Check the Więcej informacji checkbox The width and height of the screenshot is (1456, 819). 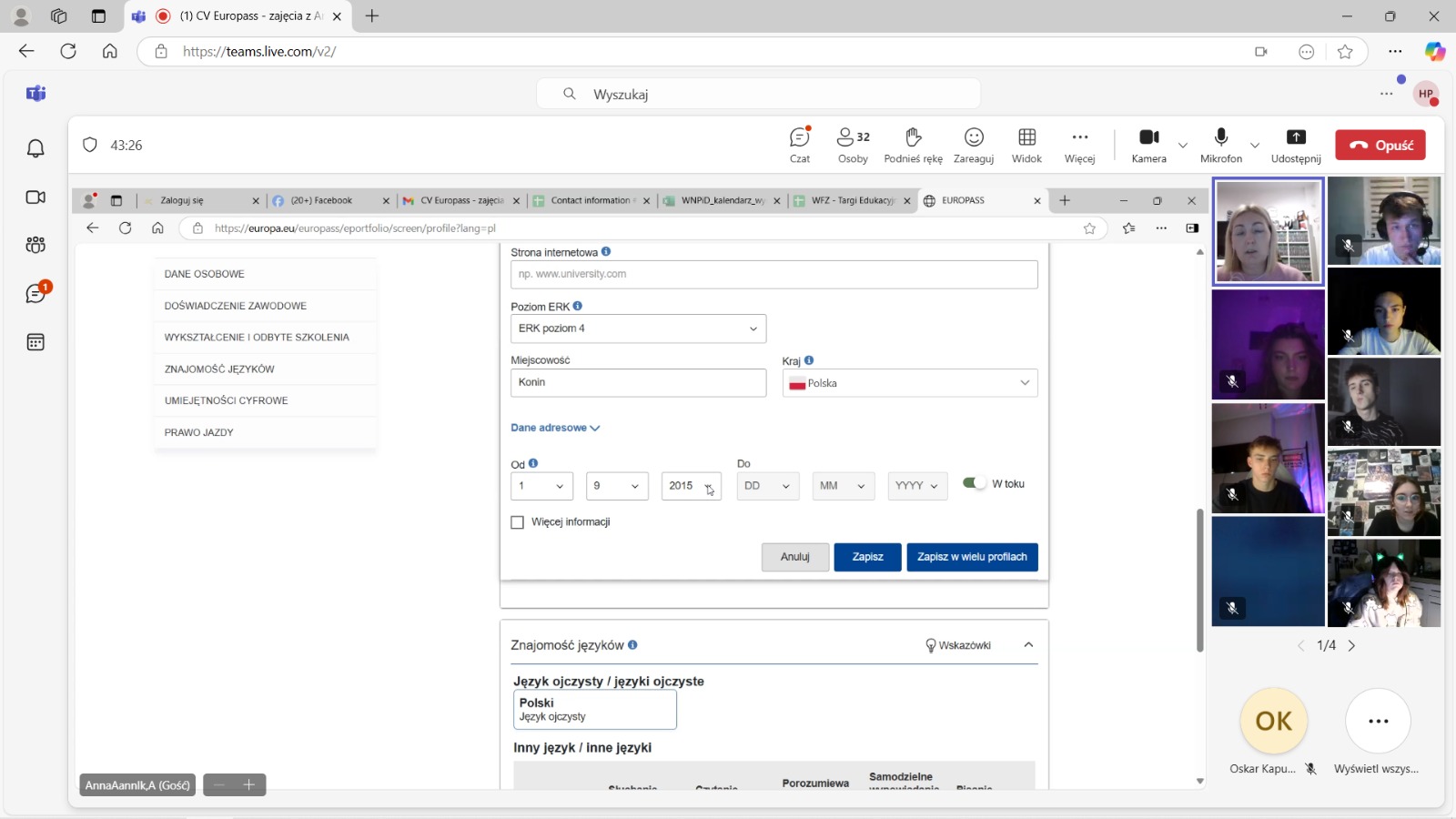click(518, 522)
